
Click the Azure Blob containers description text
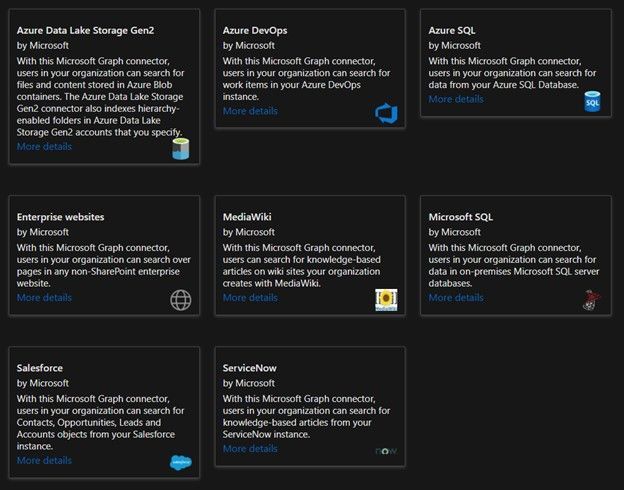[100, 97]
